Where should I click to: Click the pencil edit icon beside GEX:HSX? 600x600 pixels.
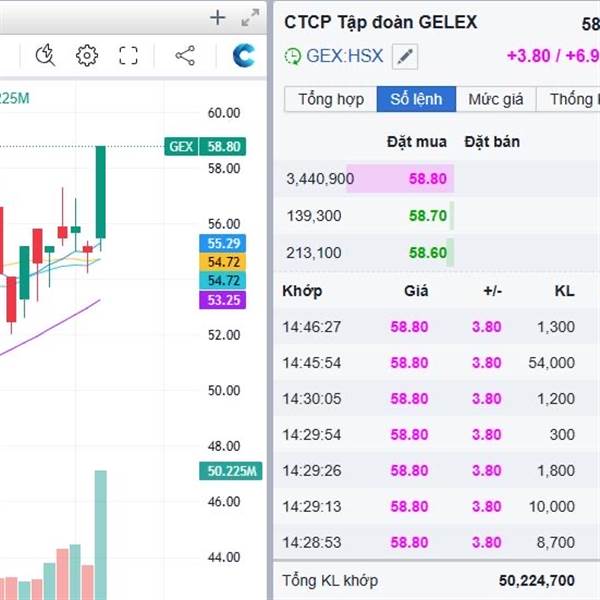click(404, 57)
